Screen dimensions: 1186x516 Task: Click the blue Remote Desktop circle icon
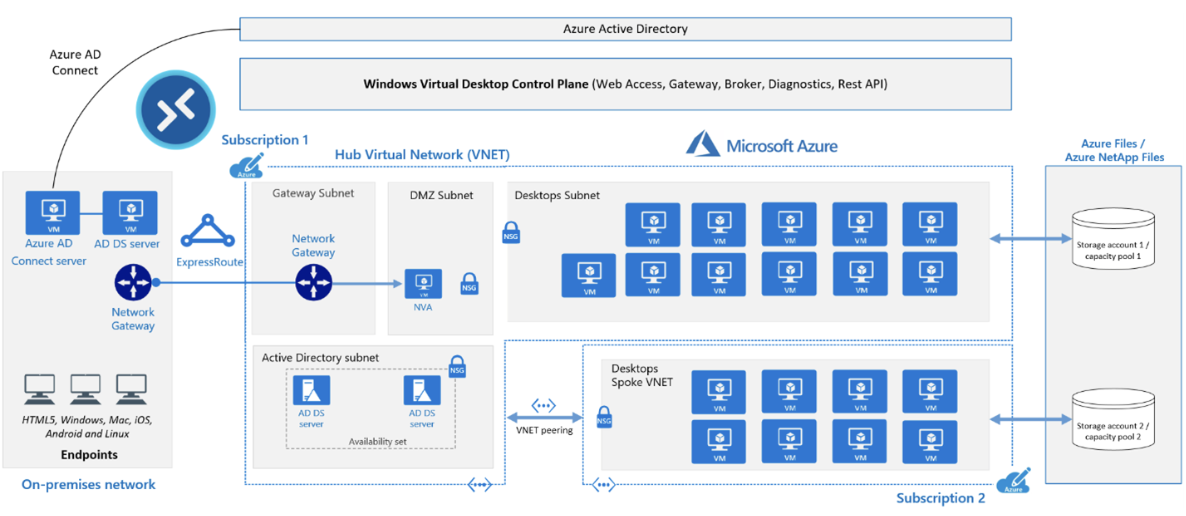[175, 112]
